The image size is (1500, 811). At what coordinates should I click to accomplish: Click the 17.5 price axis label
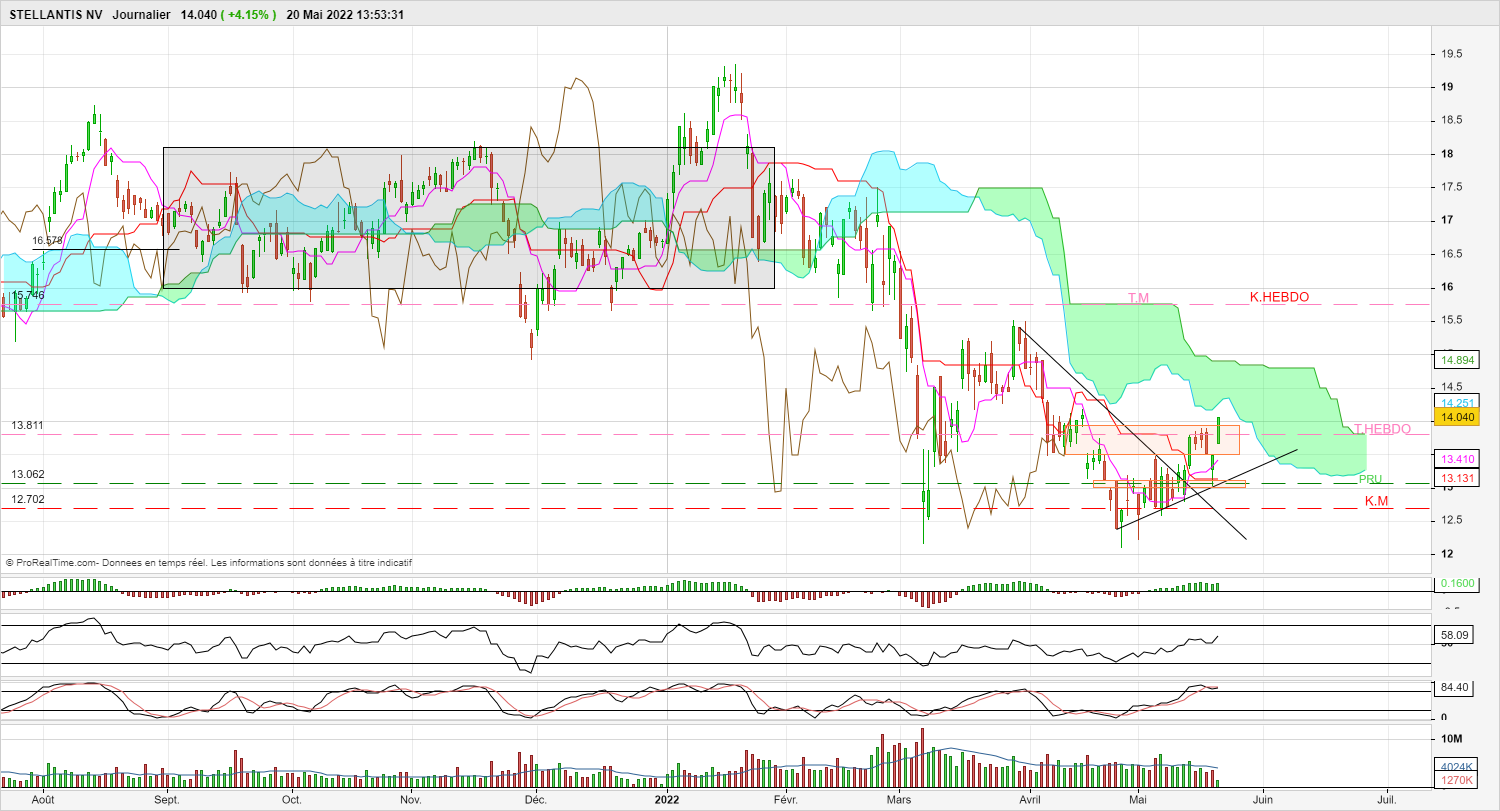[x=1450, y=187]
